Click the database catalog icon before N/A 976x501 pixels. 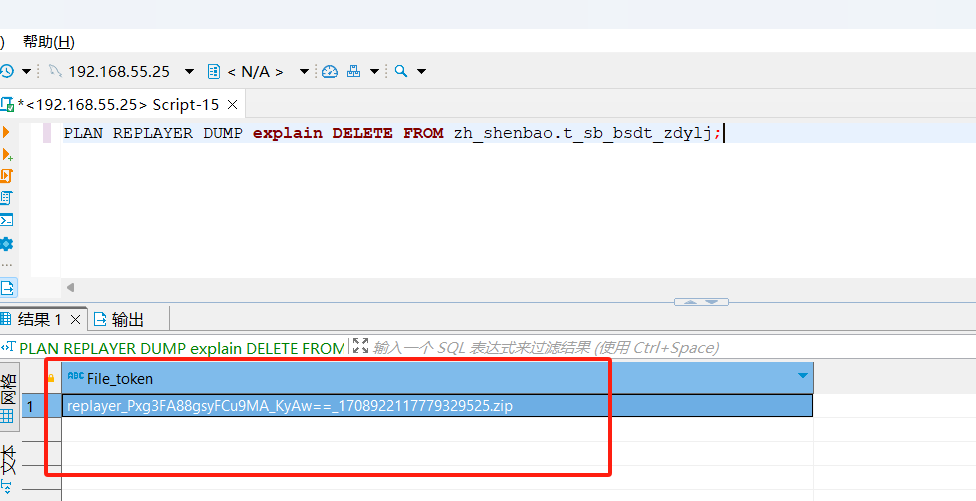click(214, 72)
